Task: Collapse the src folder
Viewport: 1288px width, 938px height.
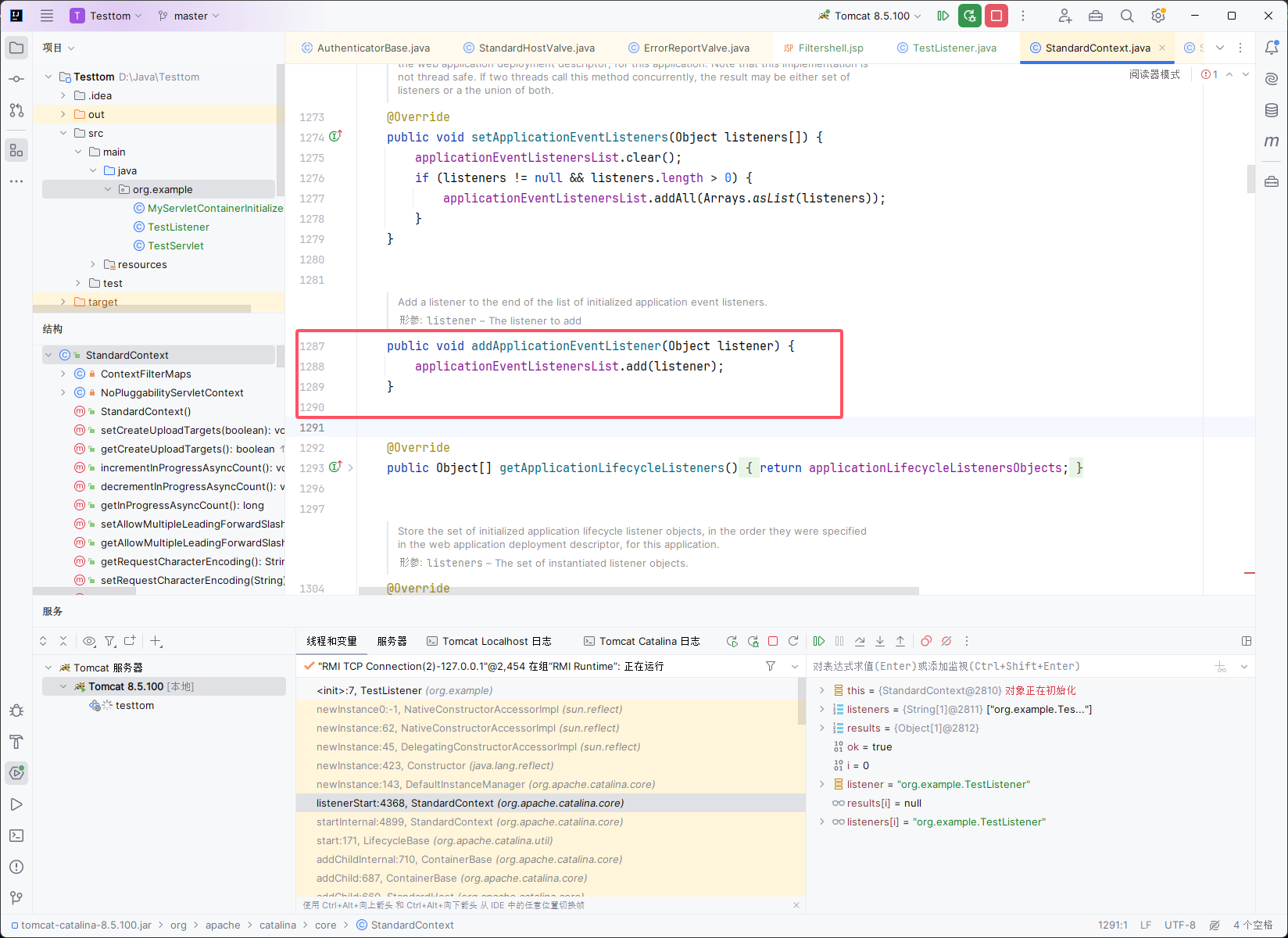Action: pos(63,133)
